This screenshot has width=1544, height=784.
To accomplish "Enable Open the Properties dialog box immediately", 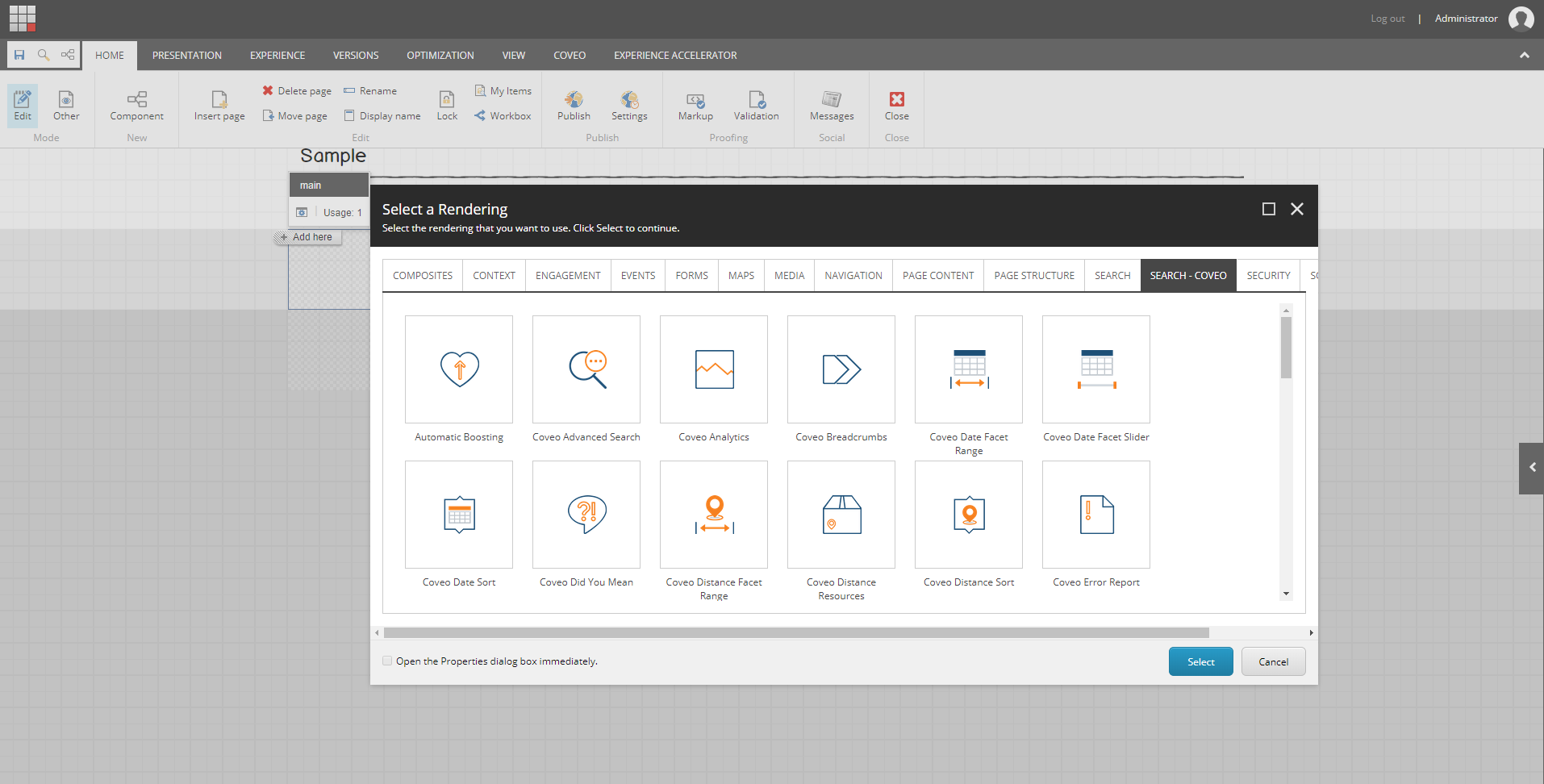I will (x=387, y=661).
